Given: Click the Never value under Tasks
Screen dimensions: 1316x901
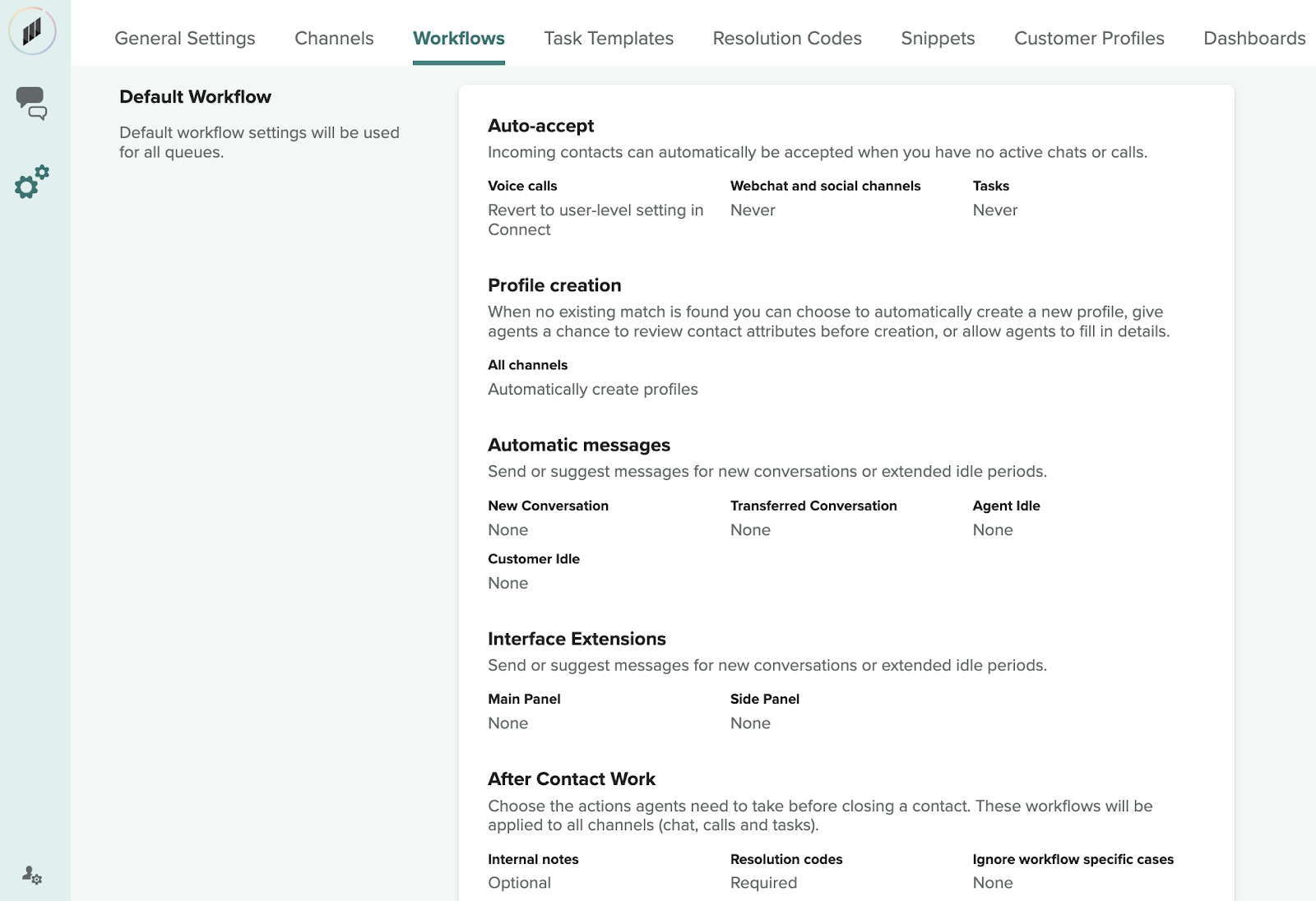Looking at the screenshot, I should pyautogui.click(x=995, y=210).
